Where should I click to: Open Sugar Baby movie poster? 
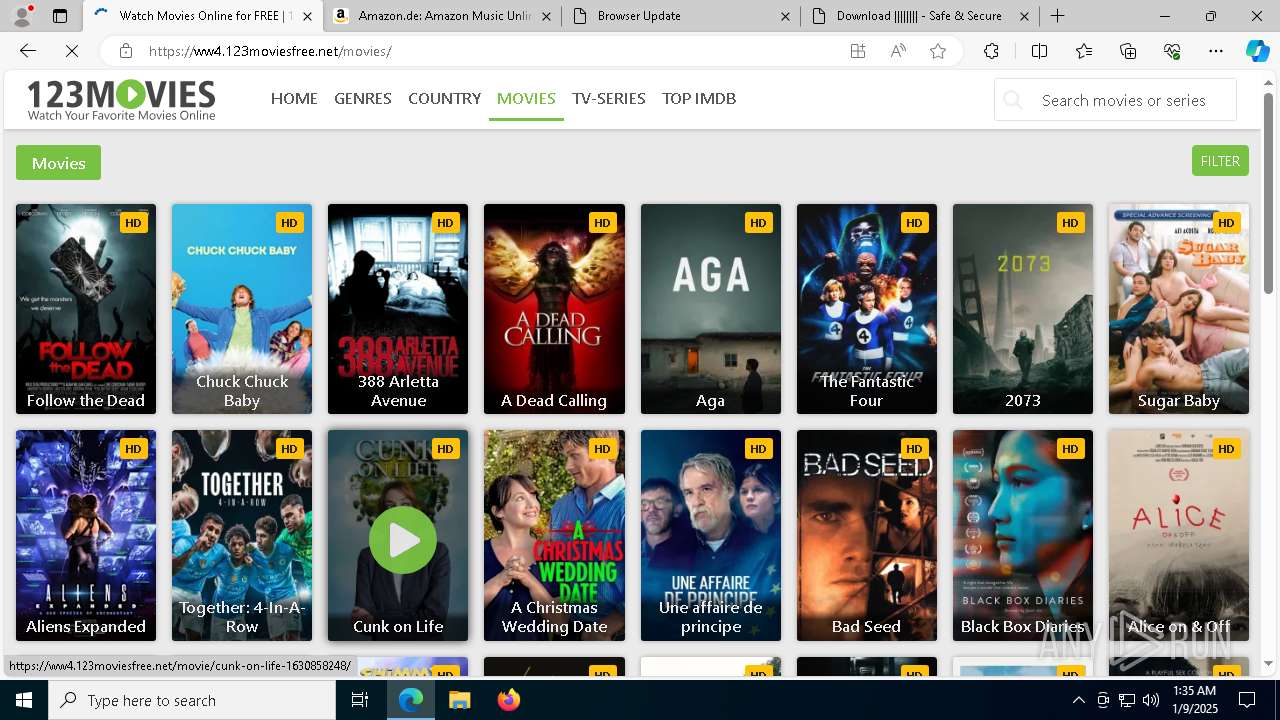(1179, 309)
